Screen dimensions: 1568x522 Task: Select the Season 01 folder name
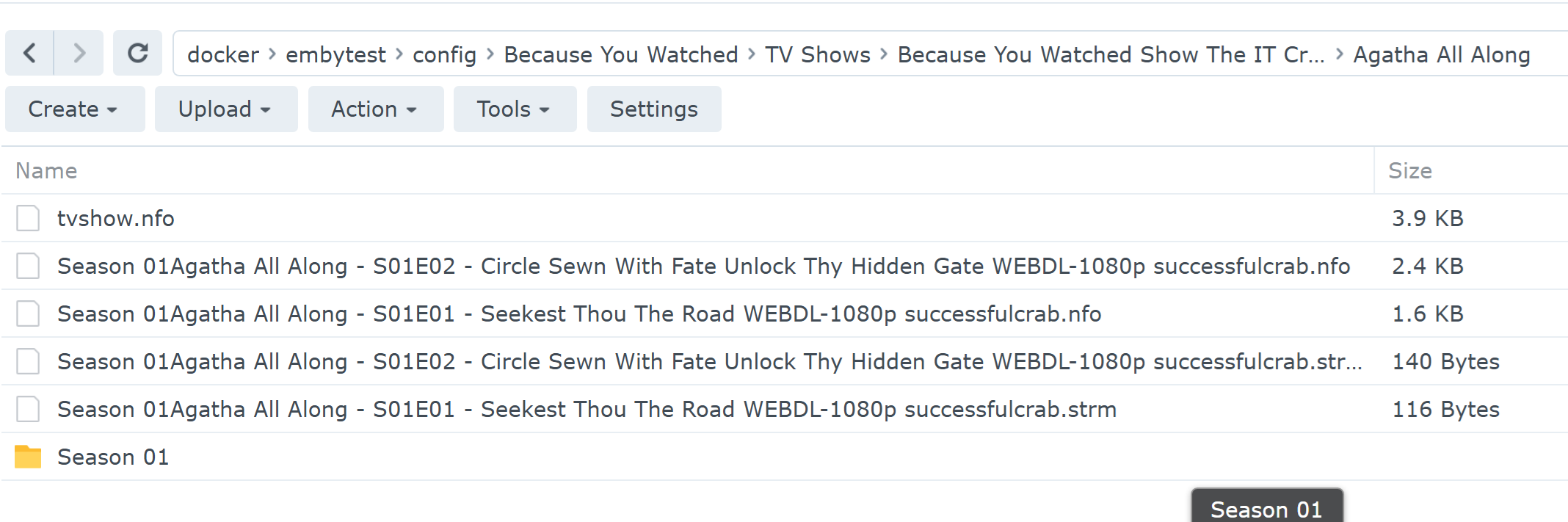pyautogui.click(x=113, y=457)
